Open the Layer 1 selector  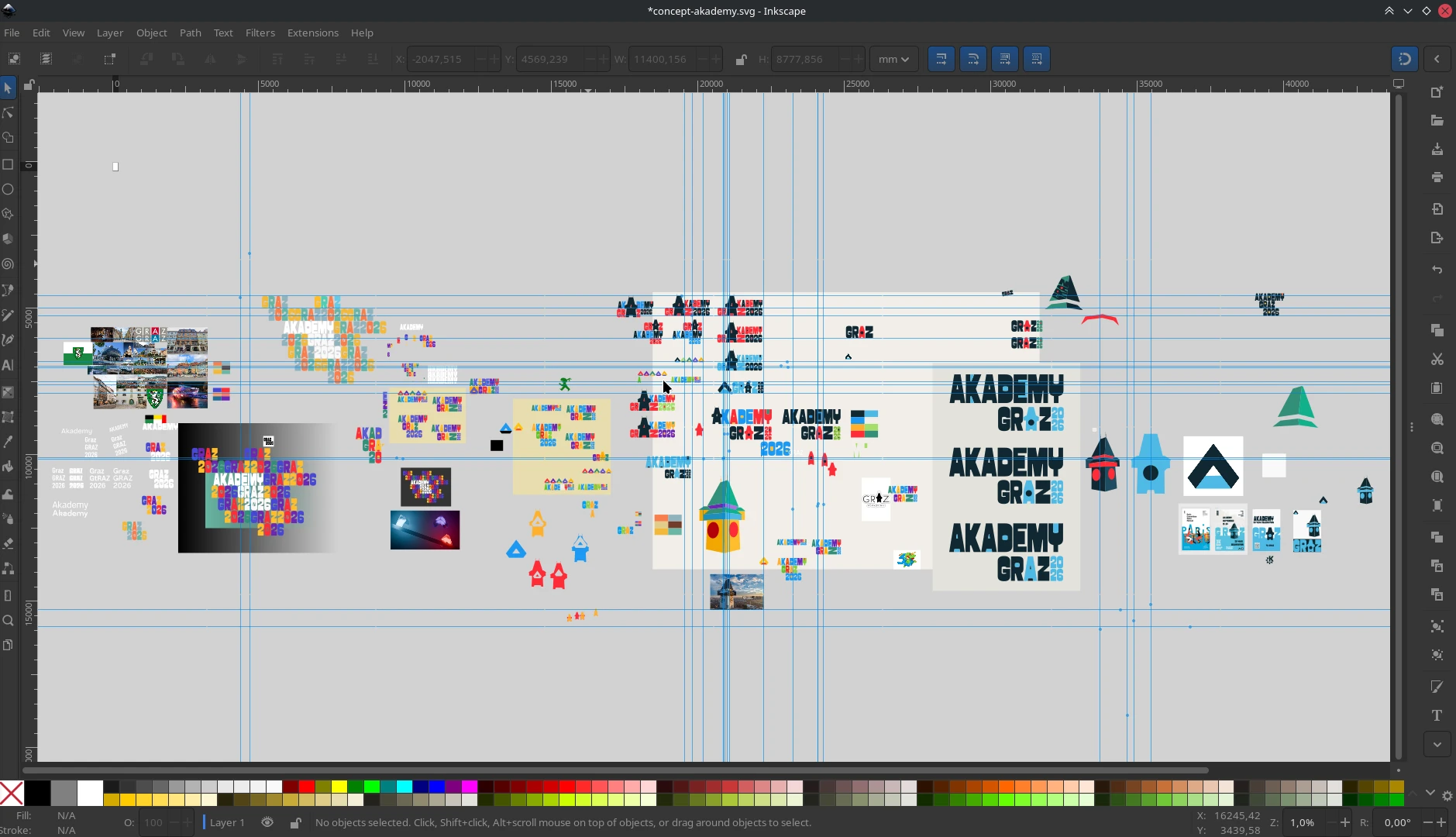[x=226, y=822]
